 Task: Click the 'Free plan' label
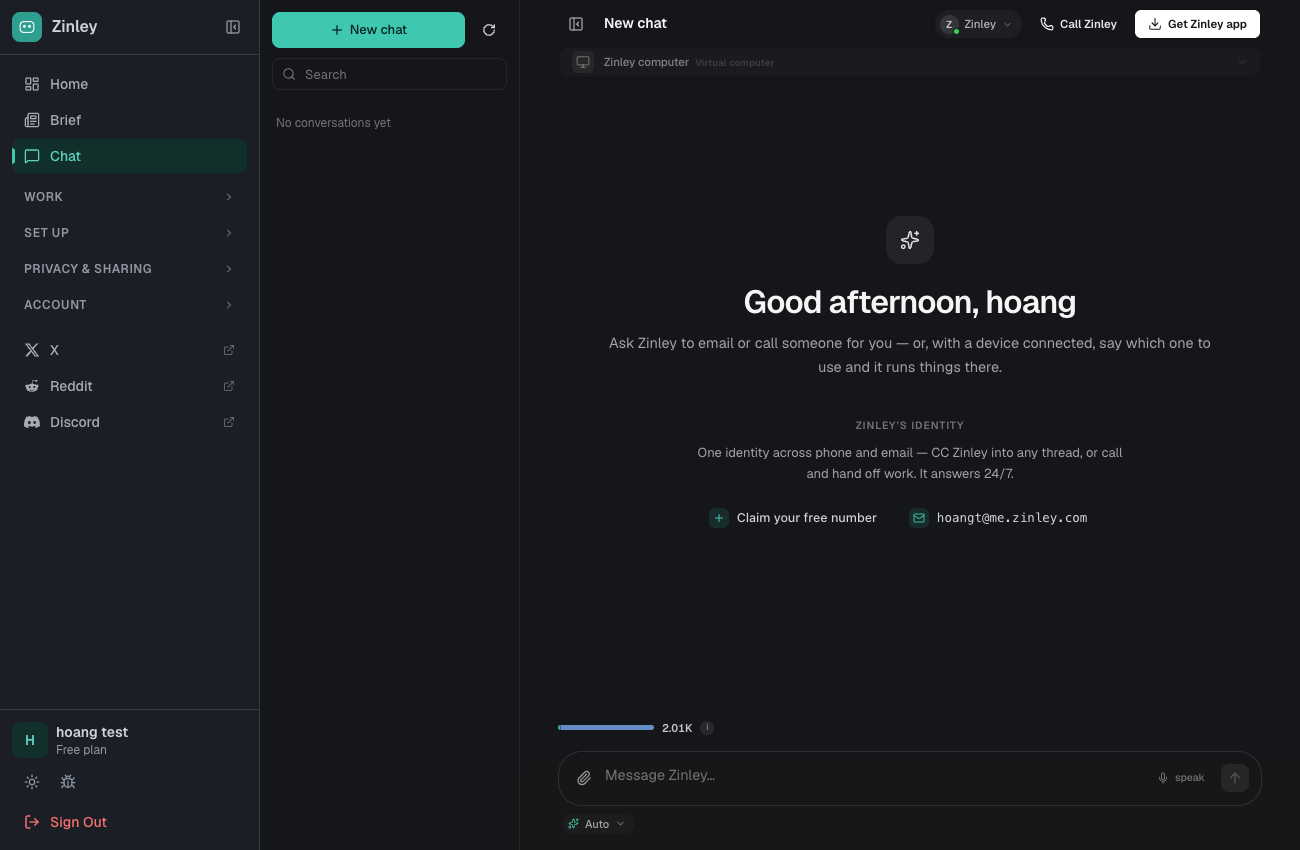tap(81, 750)
